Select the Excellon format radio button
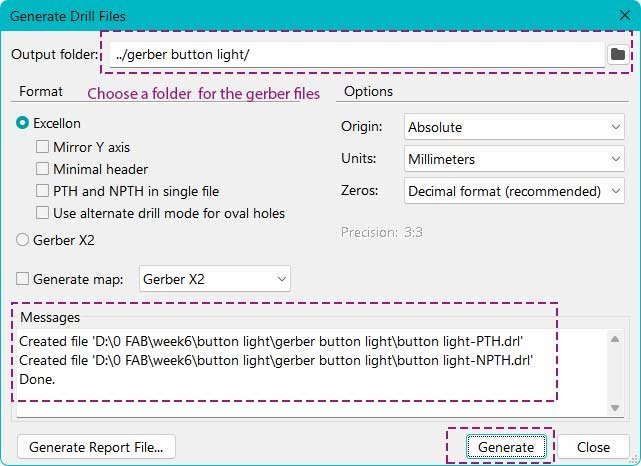 coord(22,123)
